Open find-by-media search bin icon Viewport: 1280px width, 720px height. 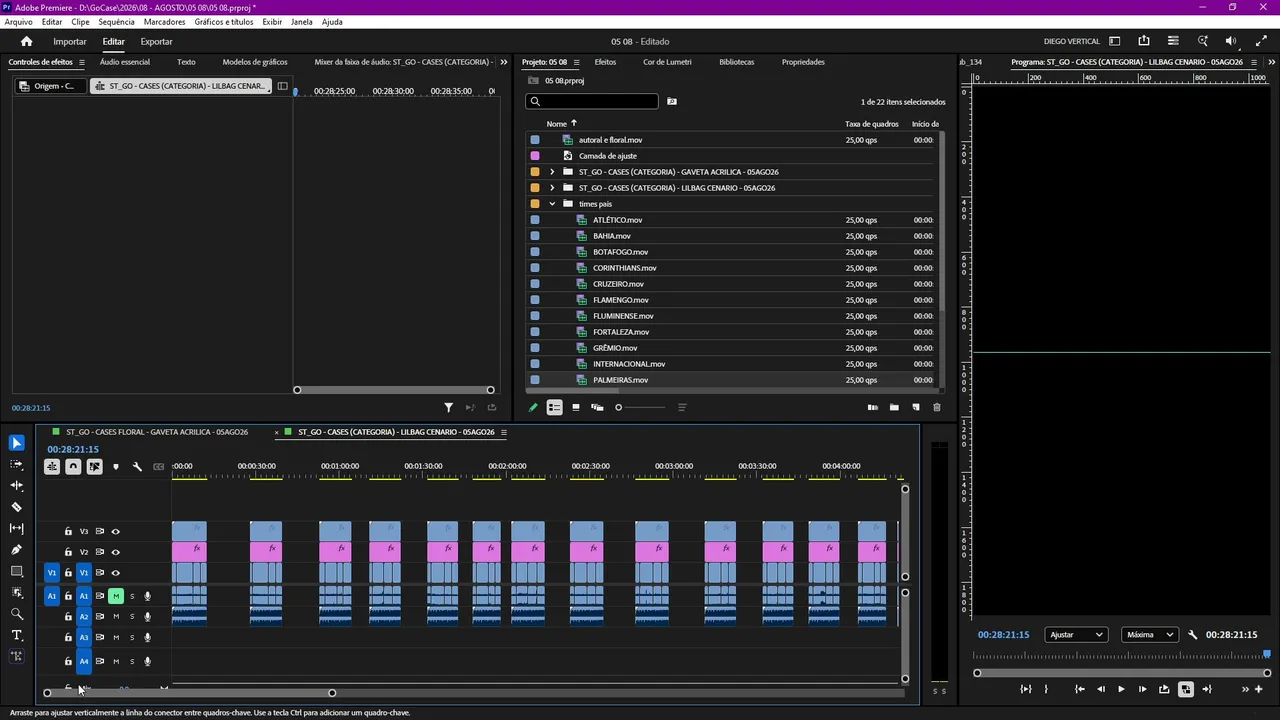click(672, 101)
